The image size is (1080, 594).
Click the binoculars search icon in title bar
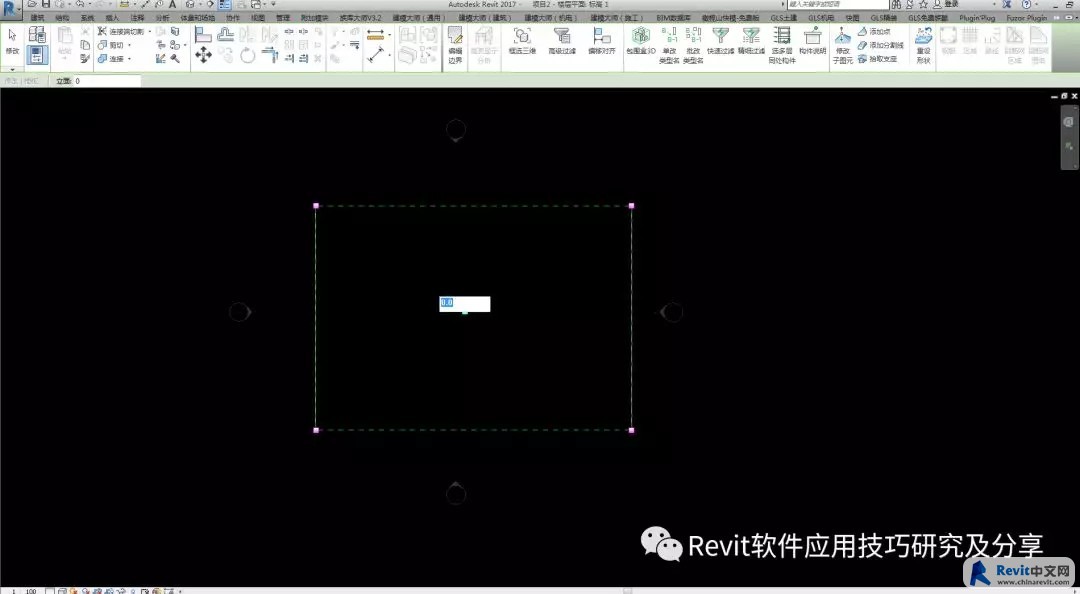coord(896,4)
